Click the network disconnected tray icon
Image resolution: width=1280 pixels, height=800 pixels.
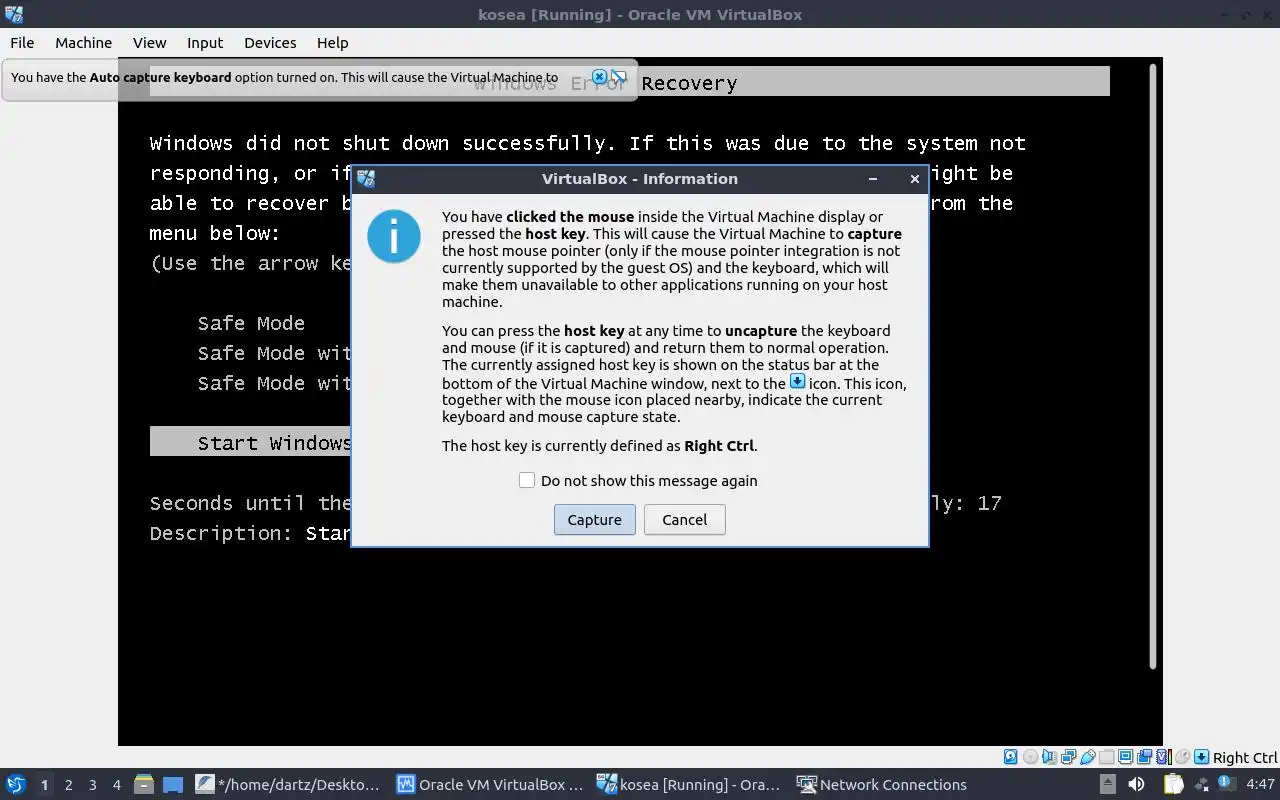[1201, 784]
